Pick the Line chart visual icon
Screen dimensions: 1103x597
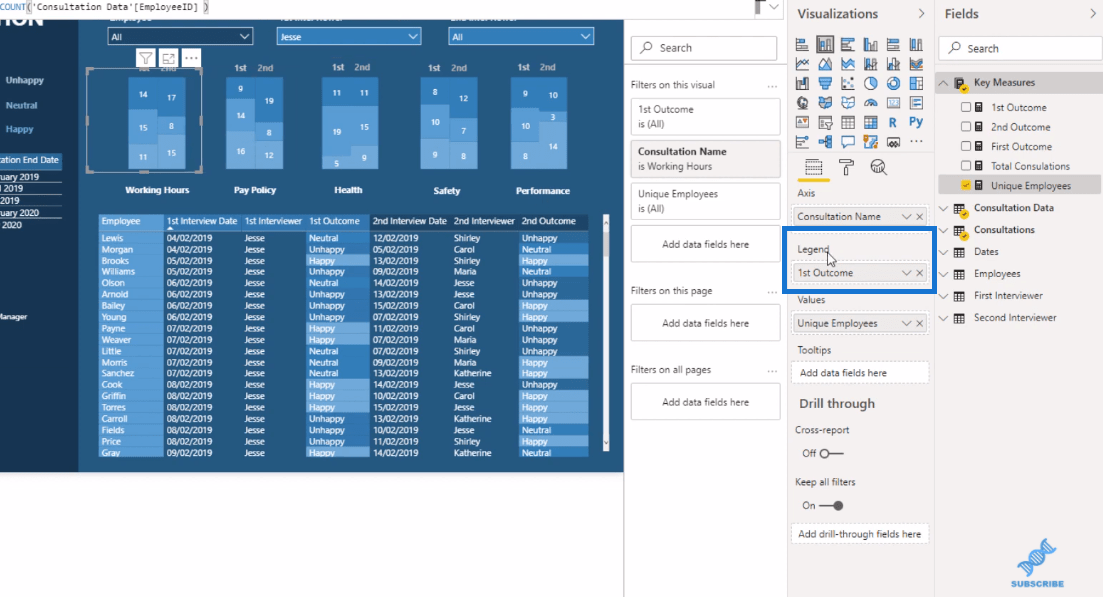[802, 64]
